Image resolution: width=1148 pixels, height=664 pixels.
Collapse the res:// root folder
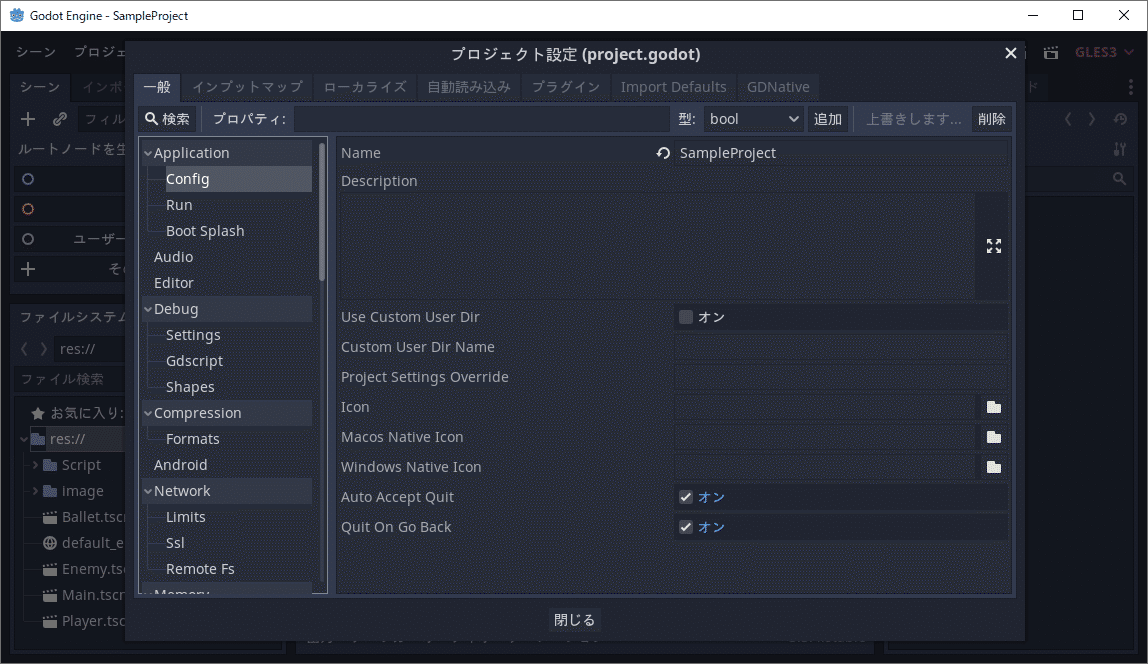pyautogui.click(x=24, y=439)
